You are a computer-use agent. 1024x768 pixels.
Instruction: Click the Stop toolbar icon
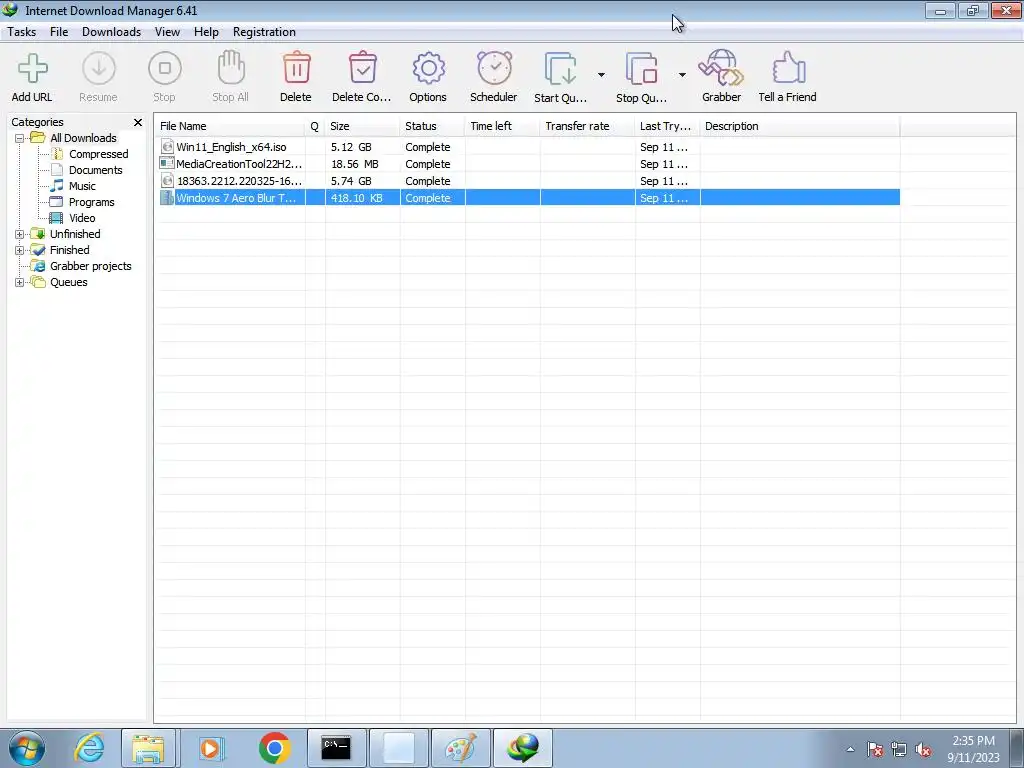(x=165, y=69)
